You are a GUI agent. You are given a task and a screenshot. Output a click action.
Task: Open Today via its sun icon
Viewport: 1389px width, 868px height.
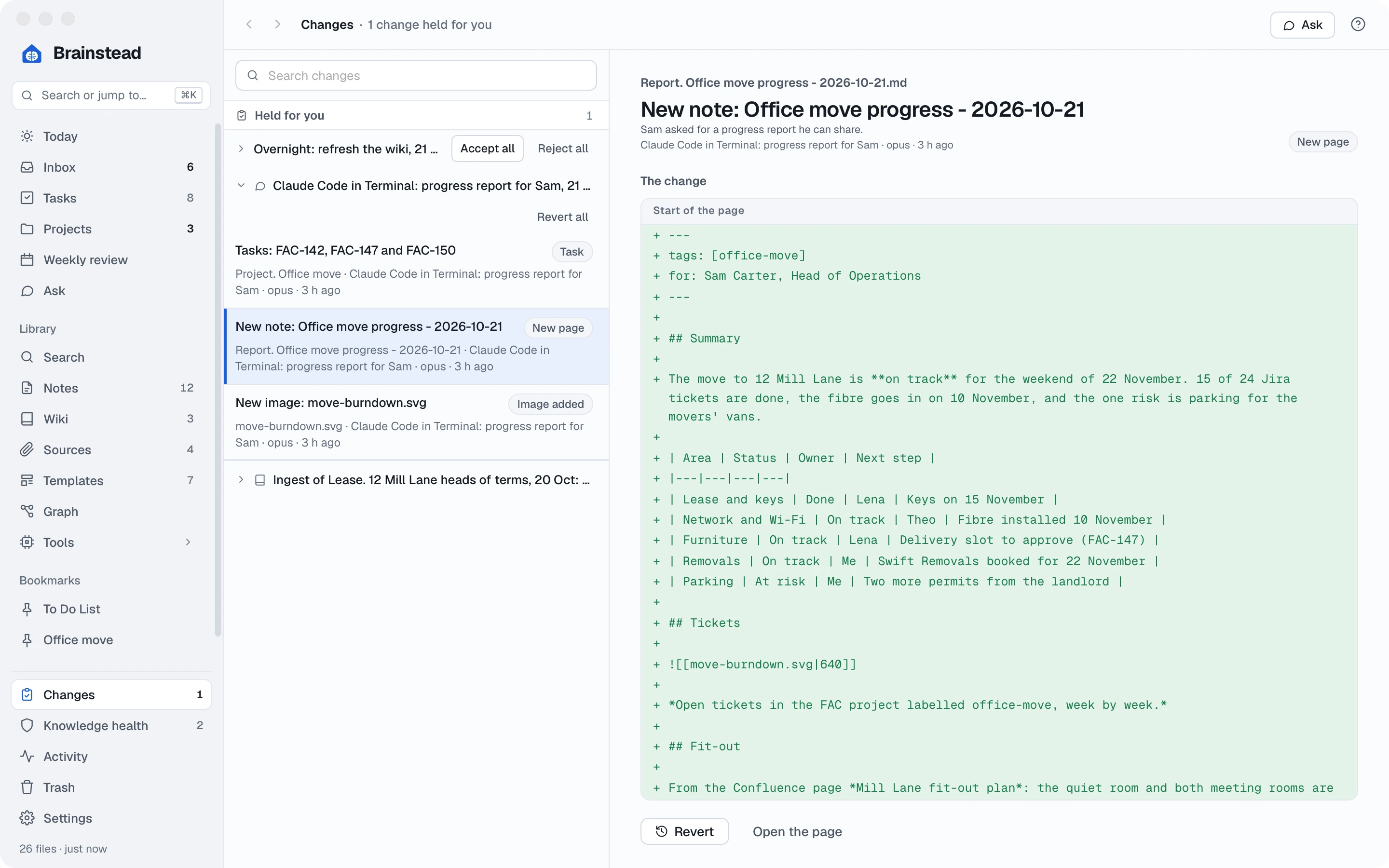(x=27, y=136)
